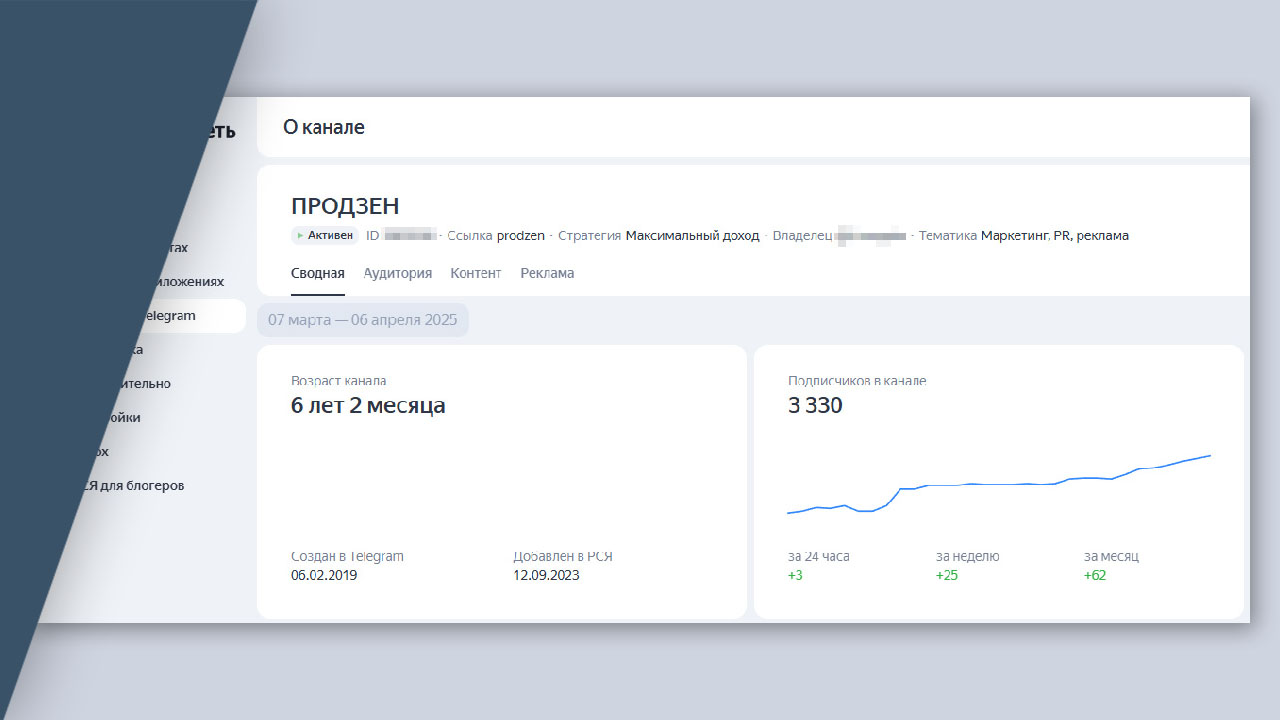1280x720 pixels.
Task: Open the Контент tab
Action: click(x=476, y=273)
